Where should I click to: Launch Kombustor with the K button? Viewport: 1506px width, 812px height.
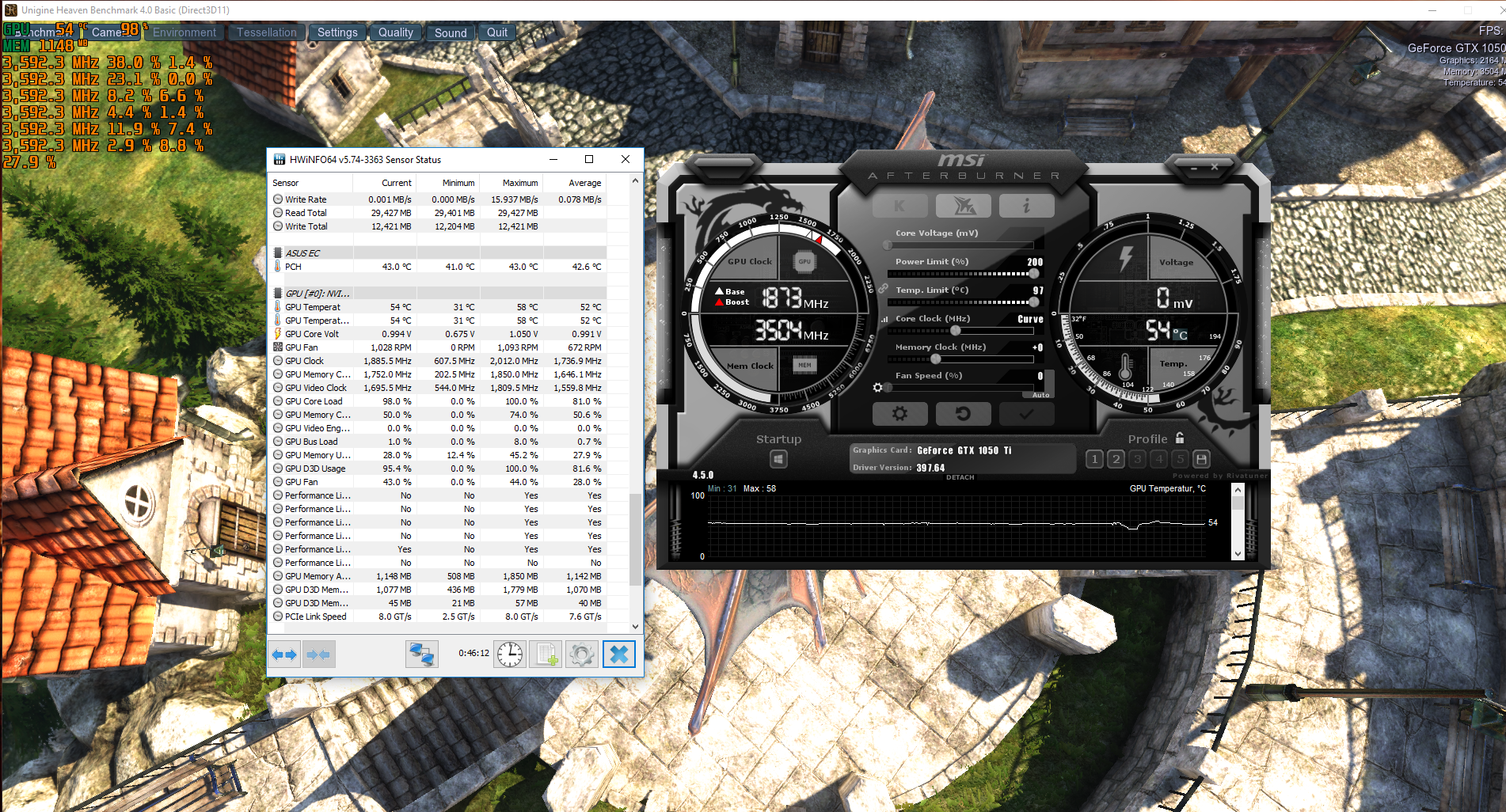[899, 207]
